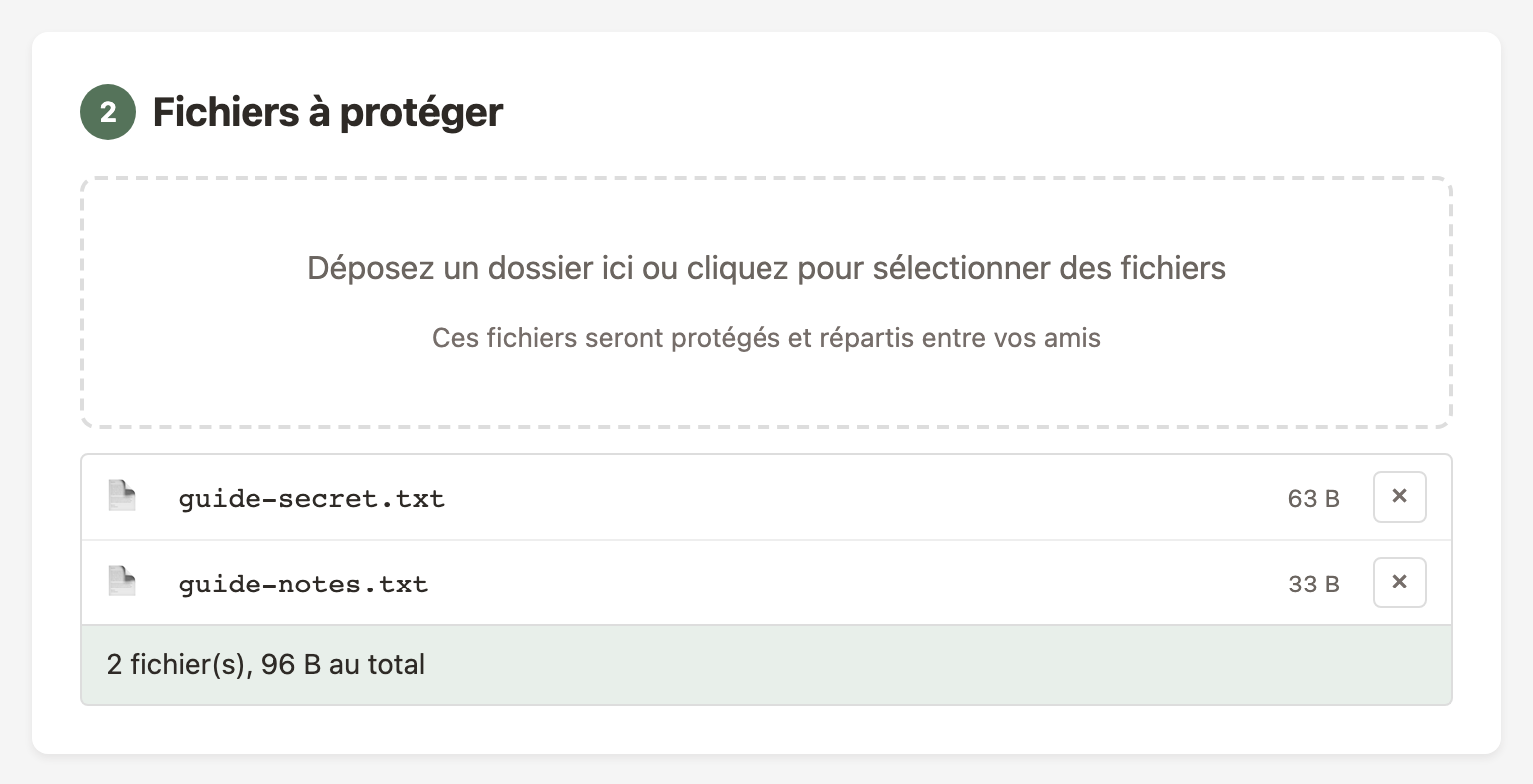
Task: Click the green circle beside the heading
Action: point(107,112)
